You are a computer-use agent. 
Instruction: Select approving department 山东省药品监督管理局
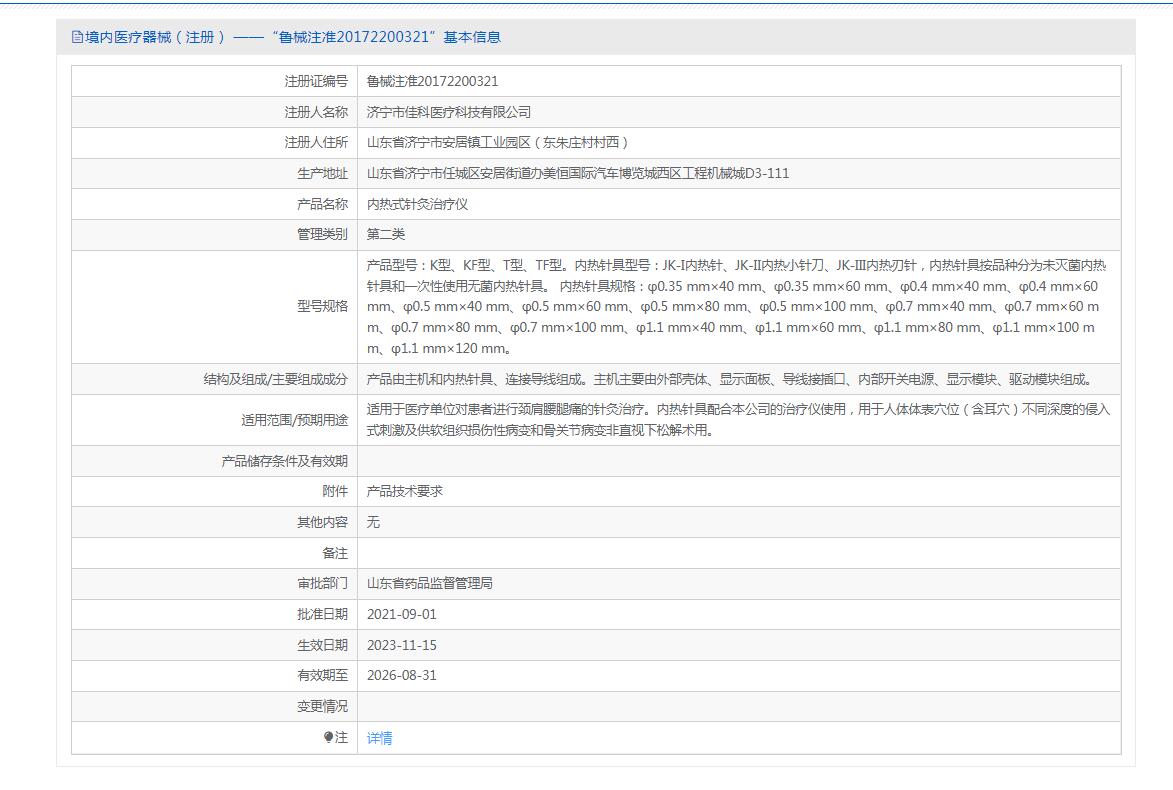click(429, 583)
